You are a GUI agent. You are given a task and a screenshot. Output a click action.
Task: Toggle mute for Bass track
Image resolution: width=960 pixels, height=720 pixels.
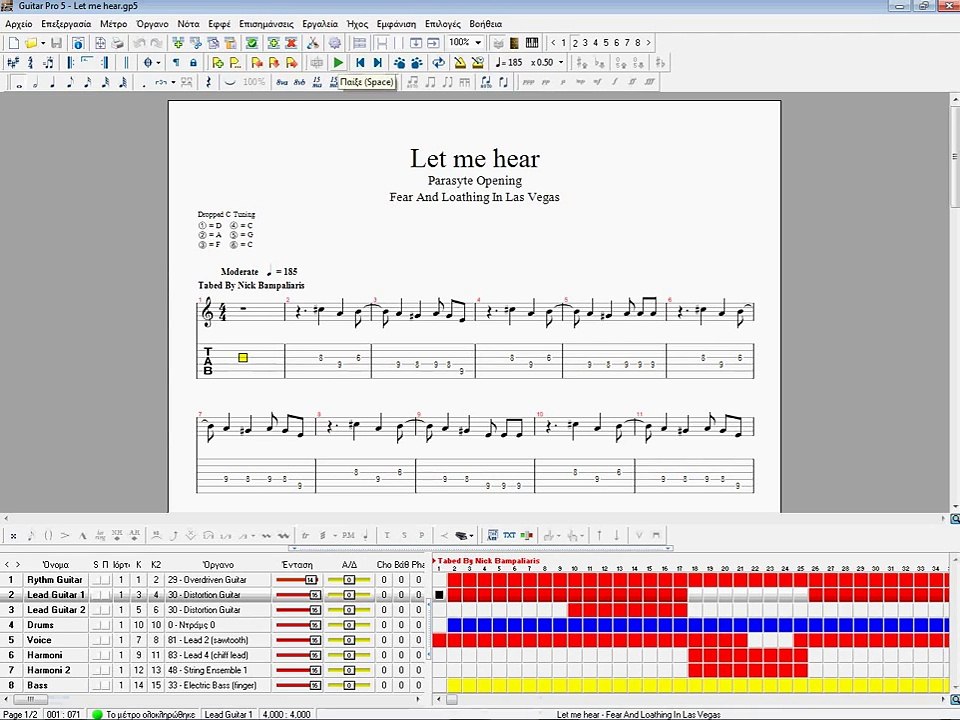coord(106,685)
